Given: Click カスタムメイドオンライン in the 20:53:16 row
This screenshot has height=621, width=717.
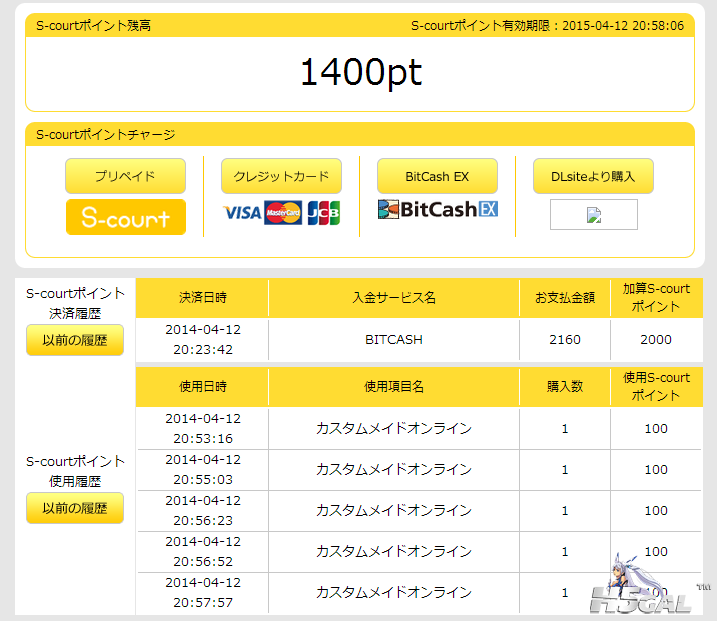Looking at the screenshot, I should [x=394, y=428].
